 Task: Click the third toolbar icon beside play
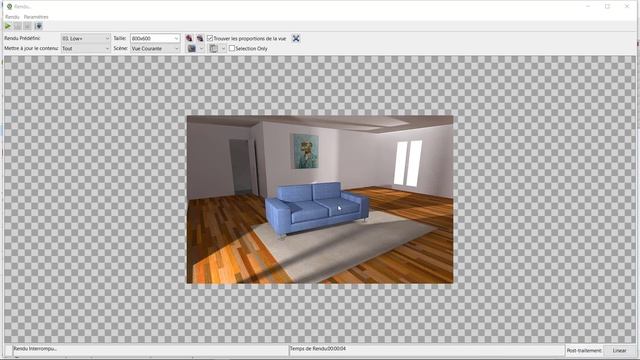coord(28,26)
